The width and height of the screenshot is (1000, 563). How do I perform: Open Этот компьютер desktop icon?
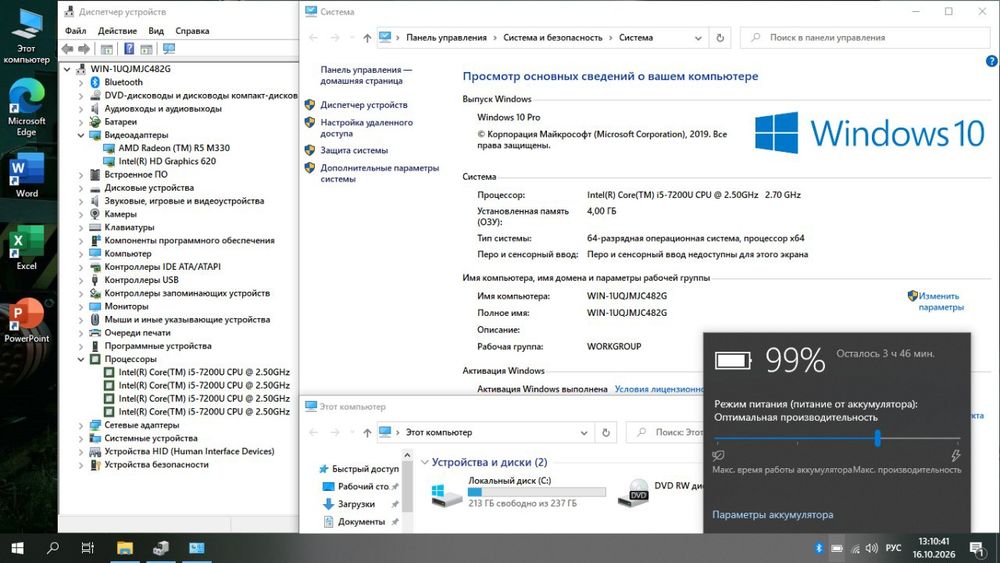pyautogui.click(x=26, y=36)
